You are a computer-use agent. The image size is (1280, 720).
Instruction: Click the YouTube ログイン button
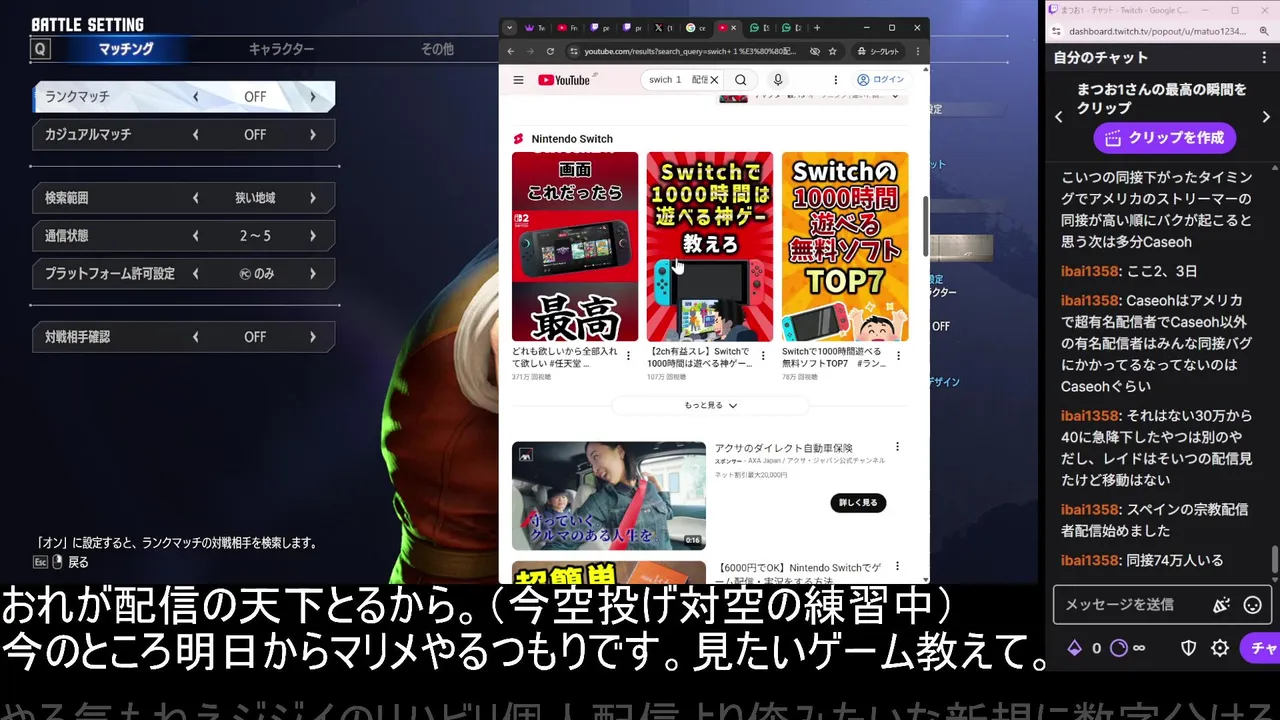[880, 80]
